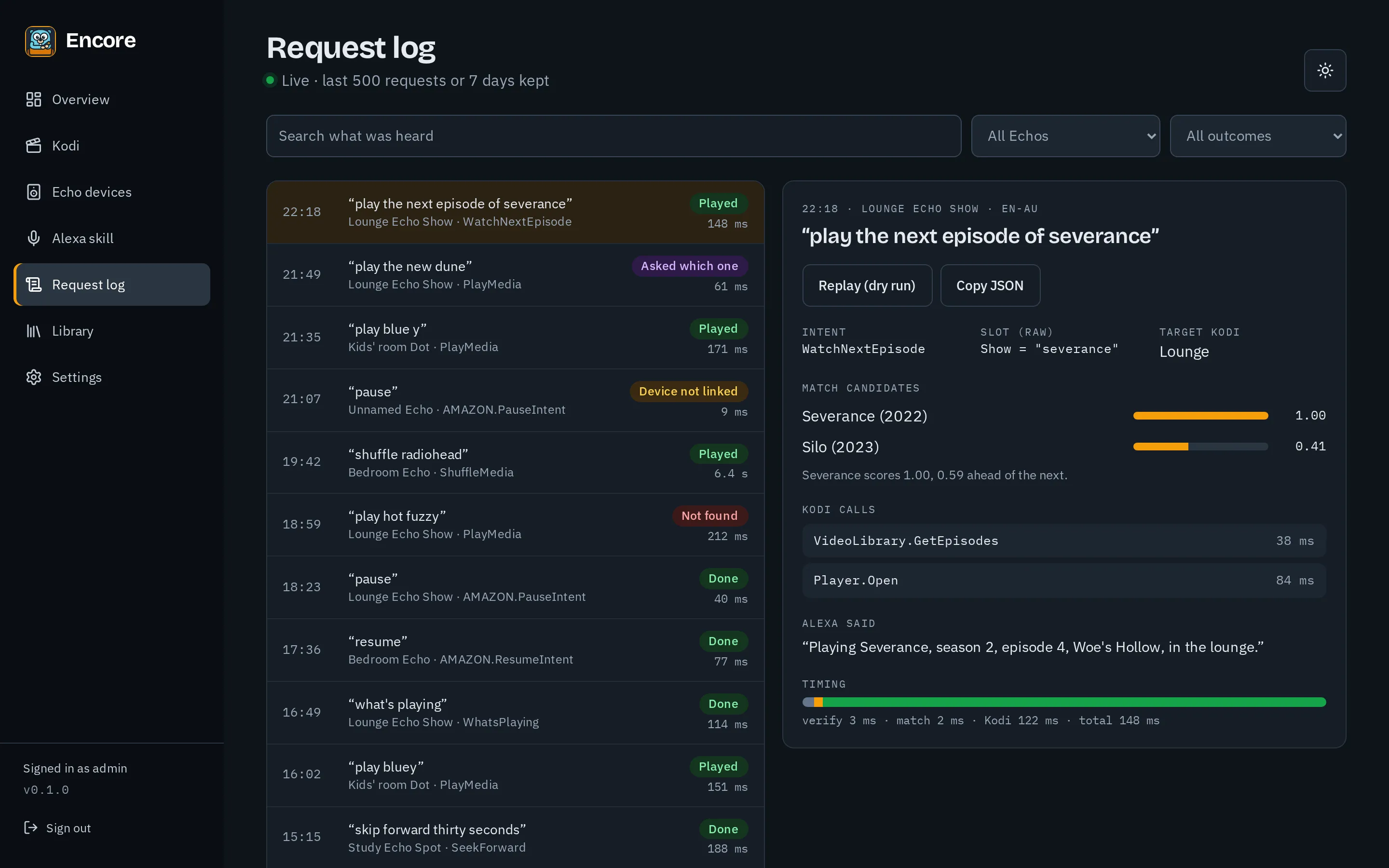Select the "shuffle radiohead" log row
The image size is (1389, 868).
pyautogui.click(x=516, y=463)
